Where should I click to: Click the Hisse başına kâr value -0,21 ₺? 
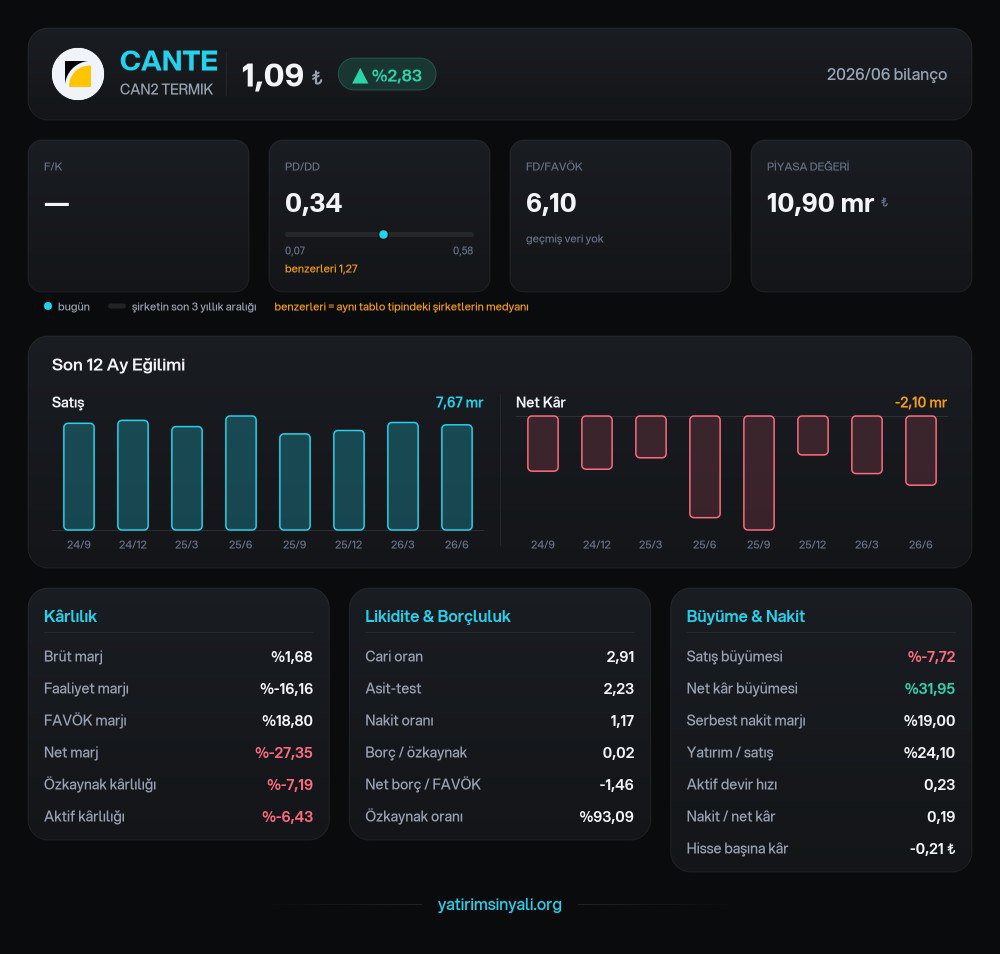pos(932,848)
